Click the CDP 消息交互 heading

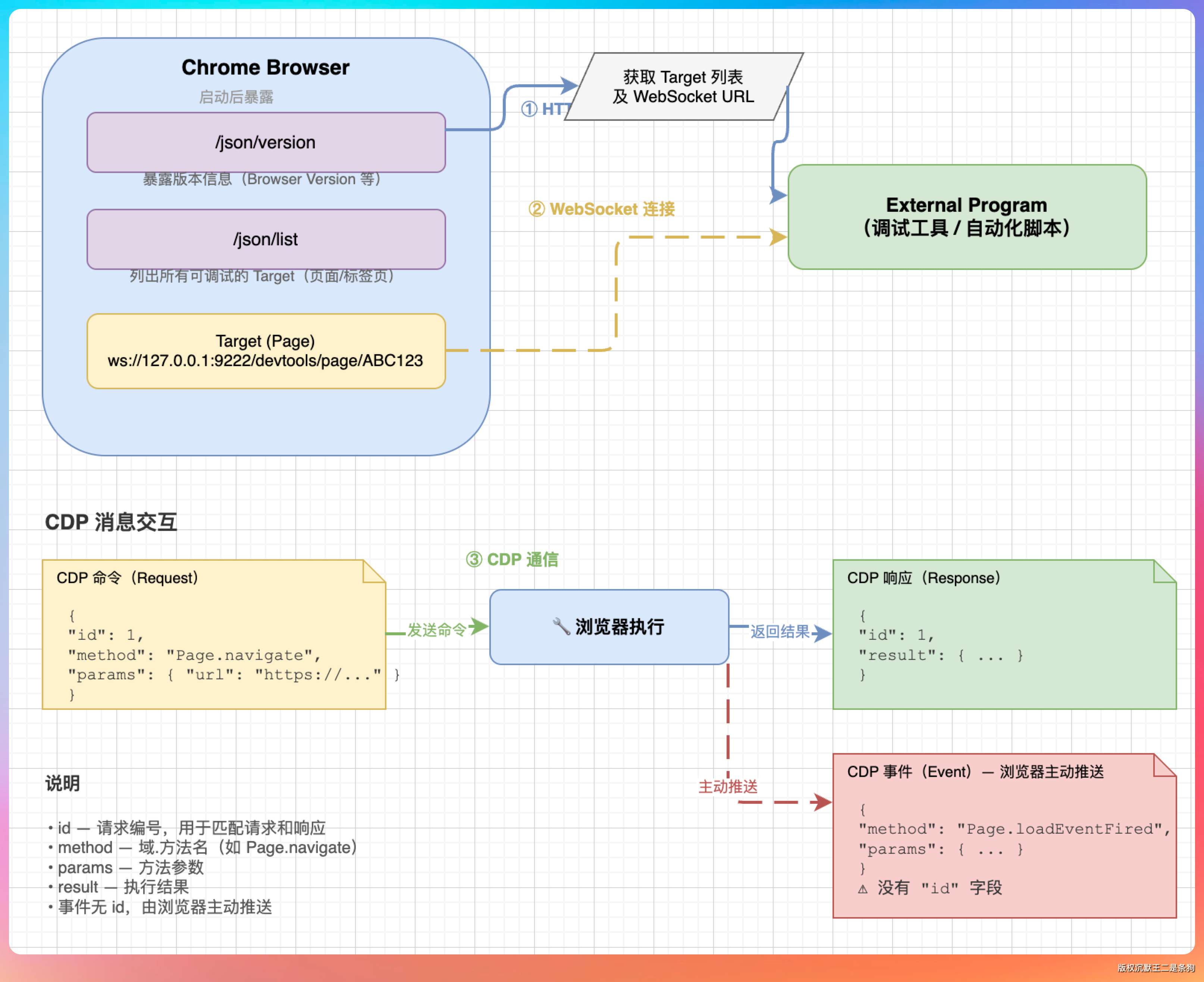[111, 522]
